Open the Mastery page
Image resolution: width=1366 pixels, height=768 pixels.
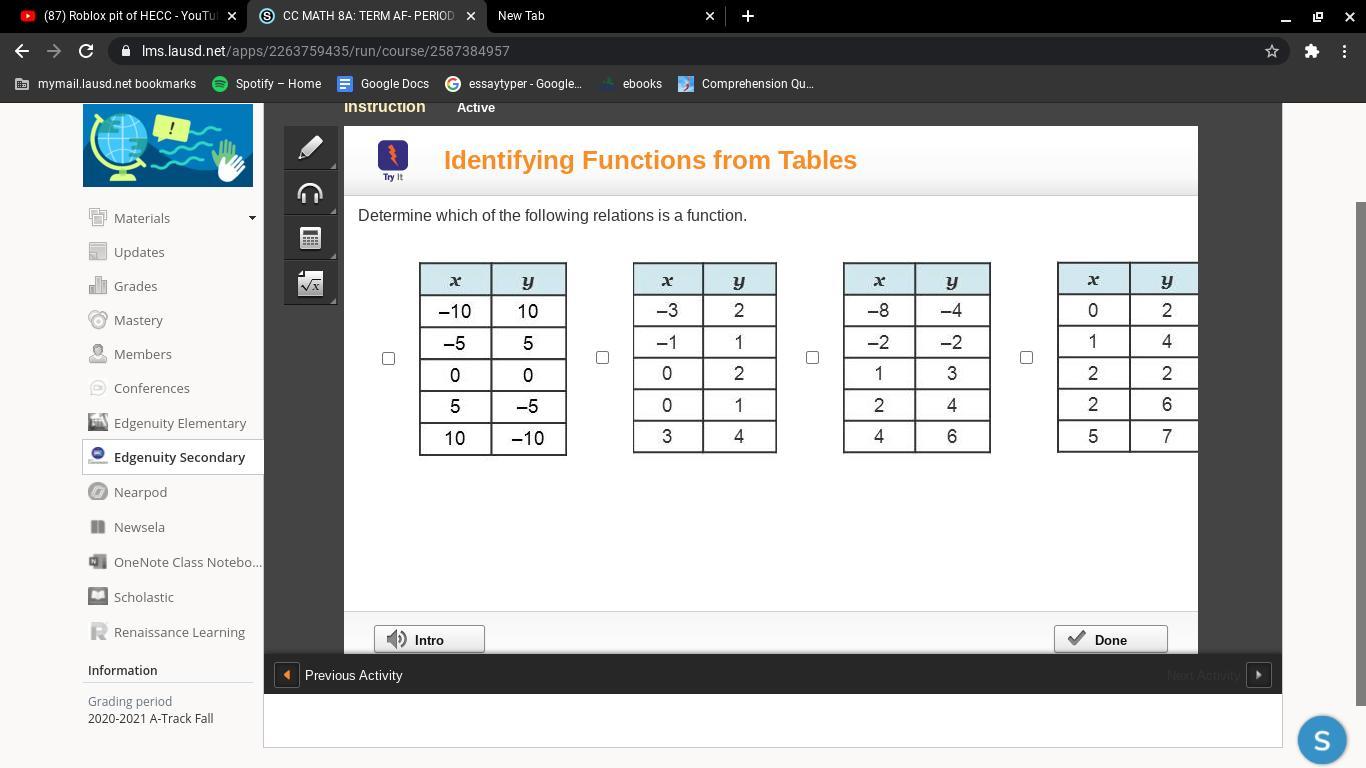point(138,320)
